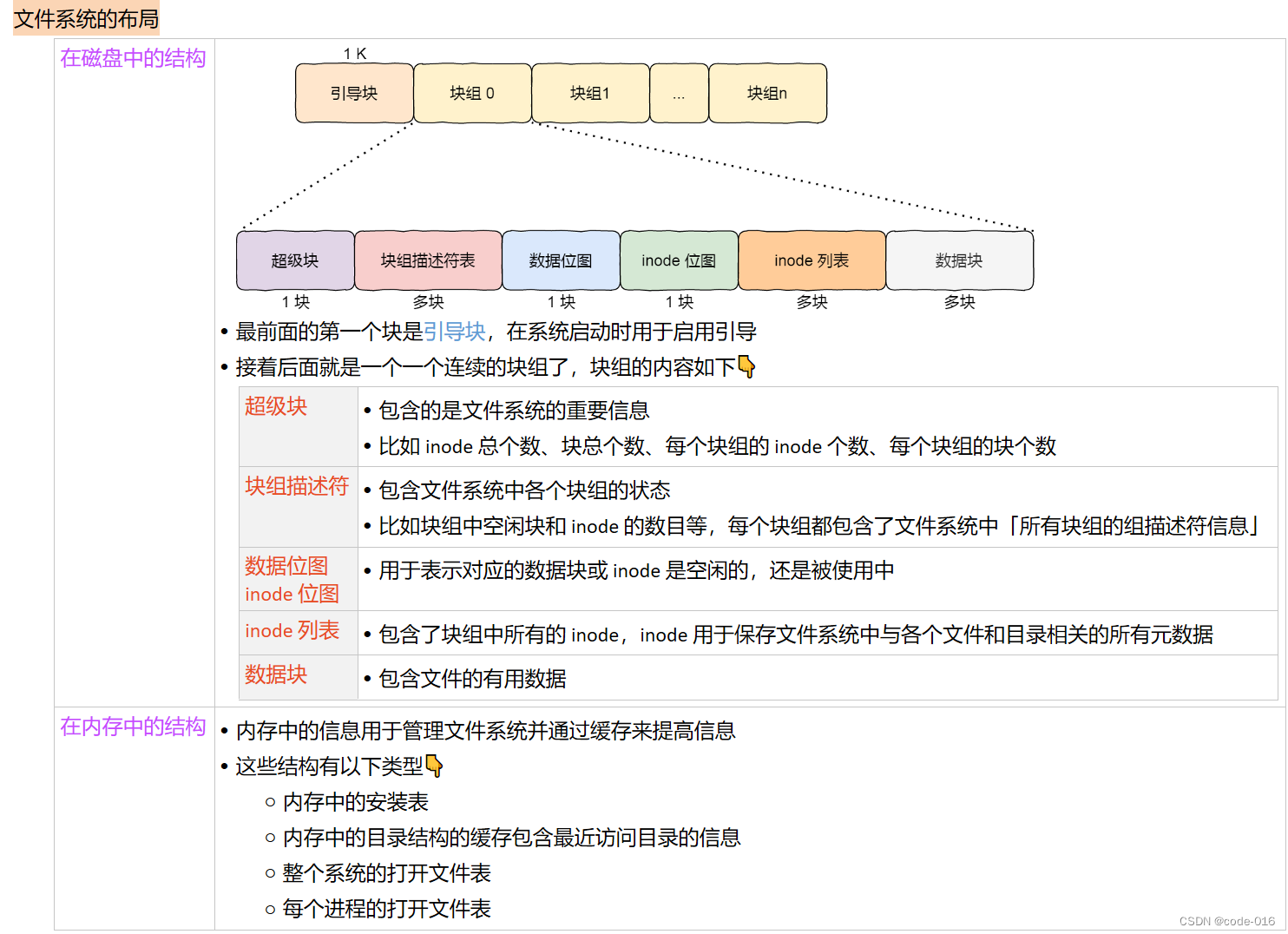This screenshot has width=1288, height=934.
Task: Click the sub-item 整个系统的打开文件表
Action: pos(387,873)
